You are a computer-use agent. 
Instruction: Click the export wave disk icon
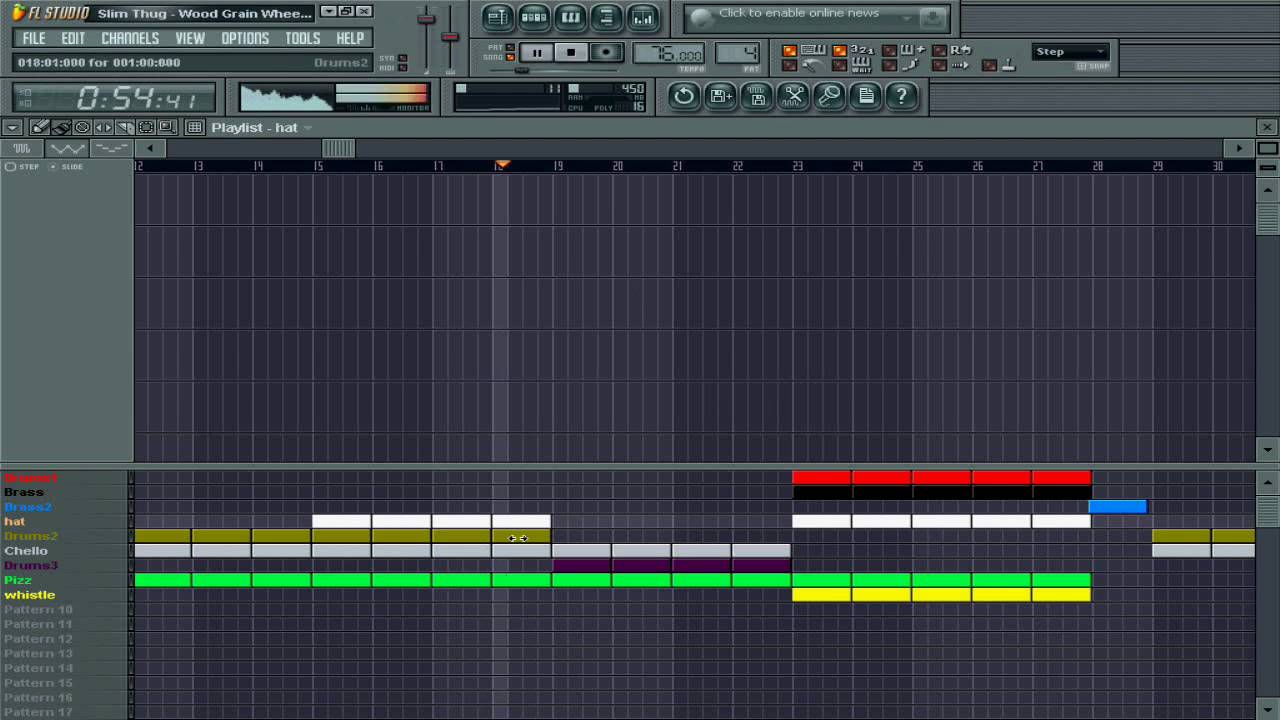[x=757, y=96]
